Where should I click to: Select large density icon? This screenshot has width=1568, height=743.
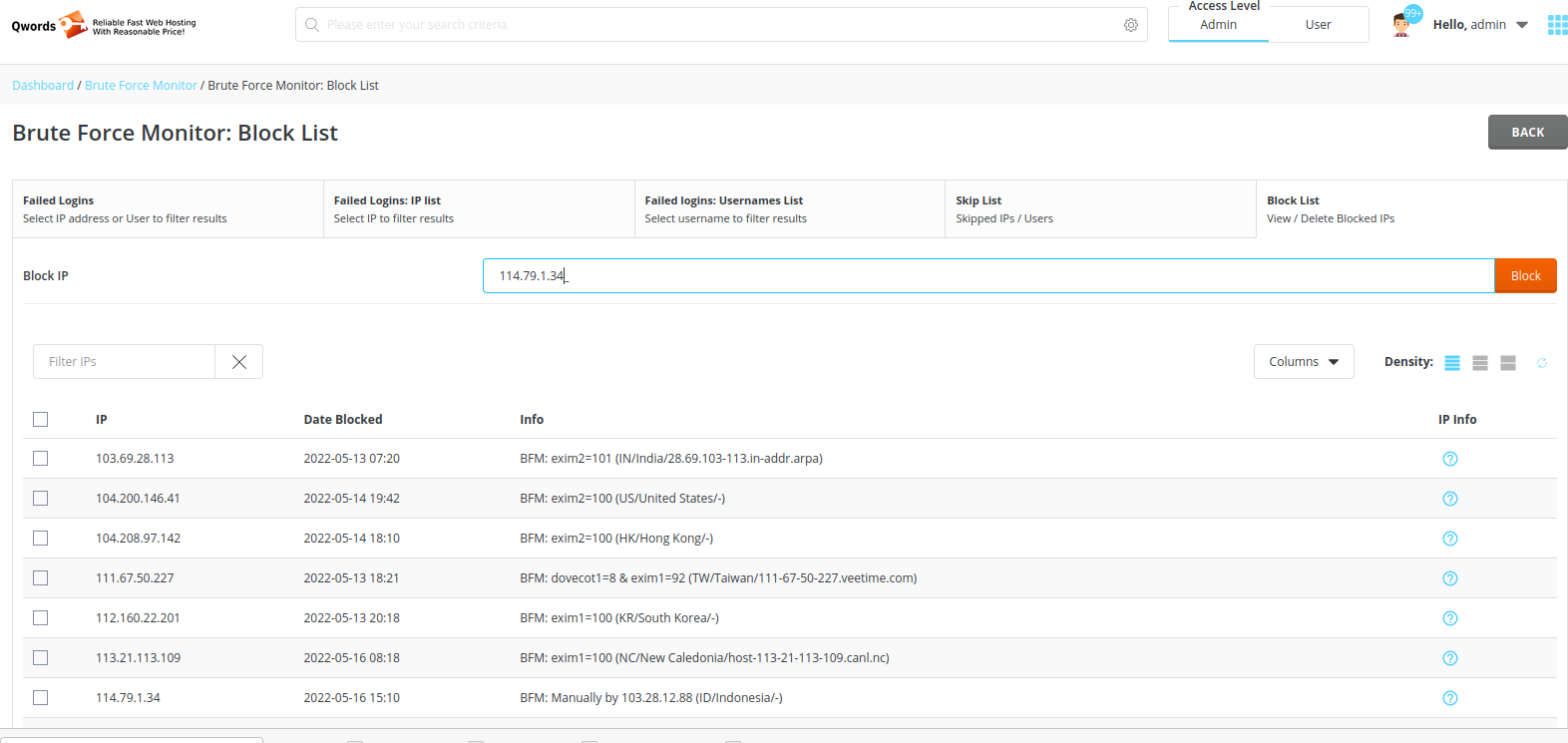click(1508, 363)
